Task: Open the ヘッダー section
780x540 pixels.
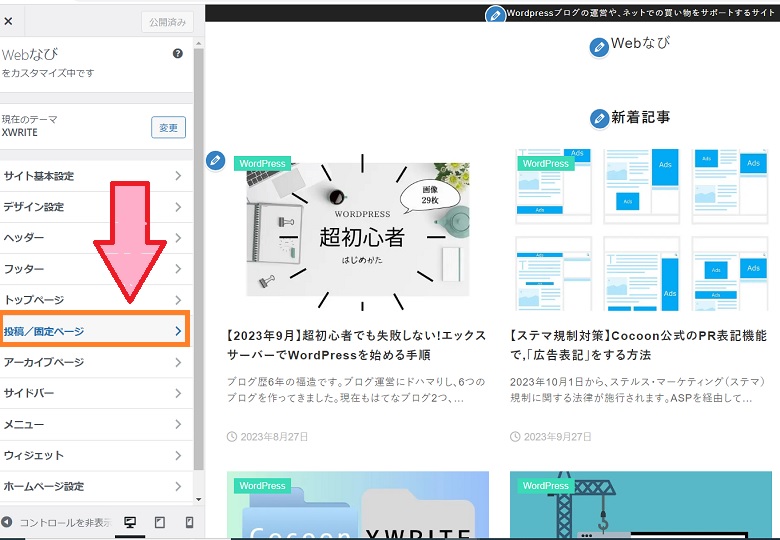Action: click(x=96, y=238)
